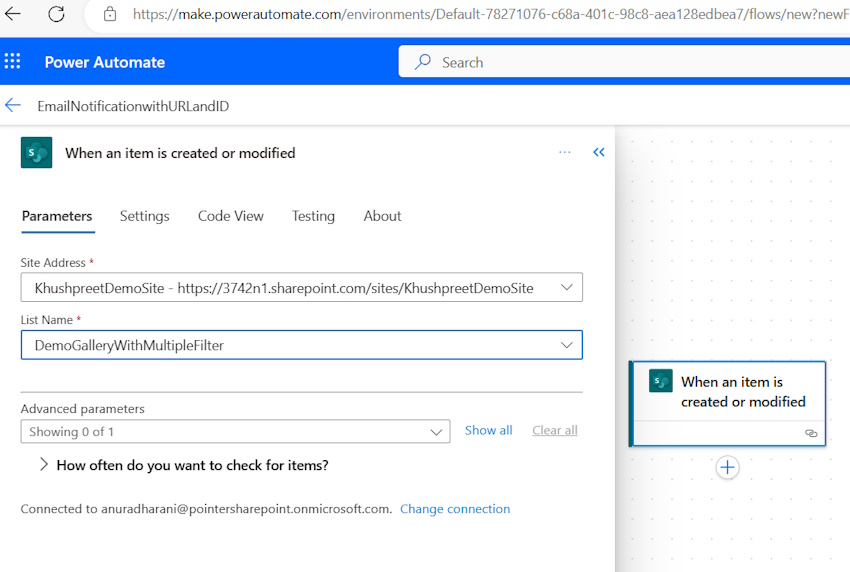Go back using the browser back arrow
The width and height of the screenshot is (850, 572).
[x=12, y=14]
